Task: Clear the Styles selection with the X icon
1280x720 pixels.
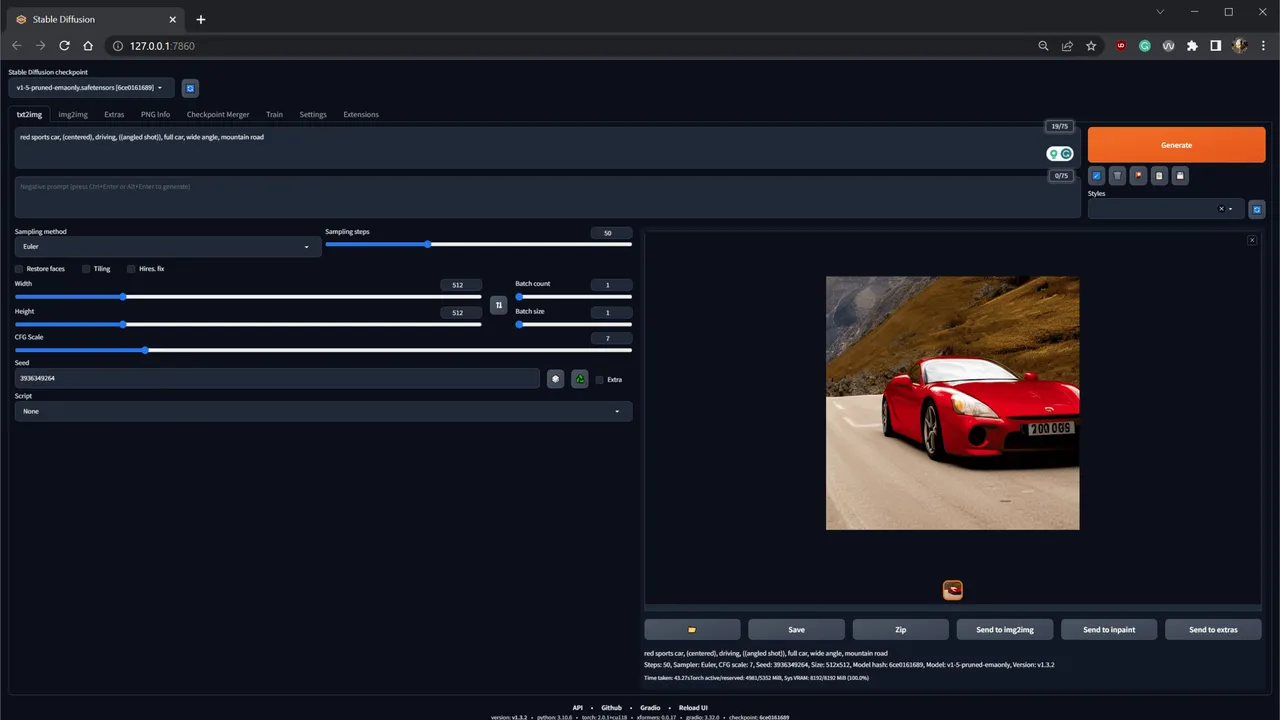Action: click(1221, 209)
